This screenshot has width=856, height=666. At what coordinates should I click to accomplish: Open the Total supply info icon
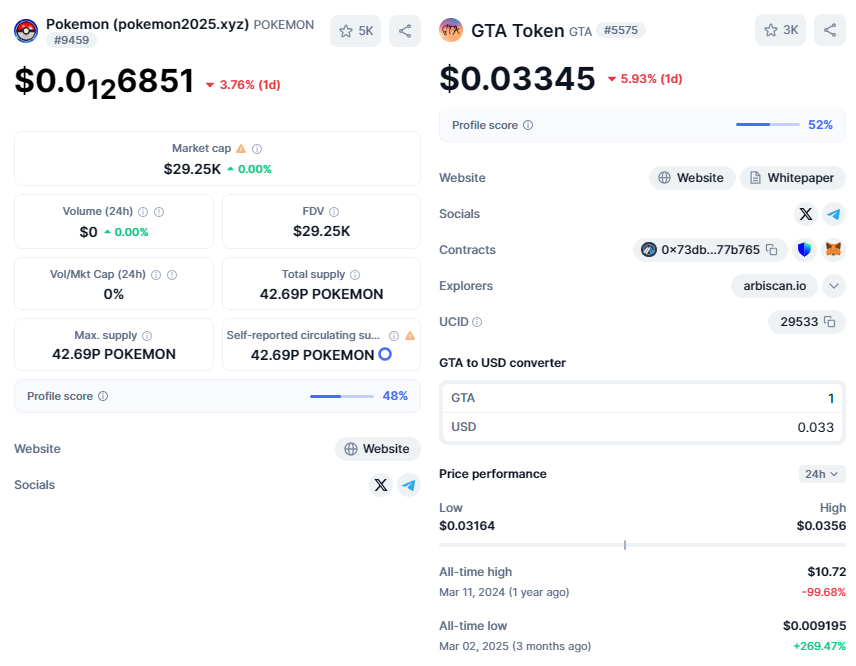point(355,275)
